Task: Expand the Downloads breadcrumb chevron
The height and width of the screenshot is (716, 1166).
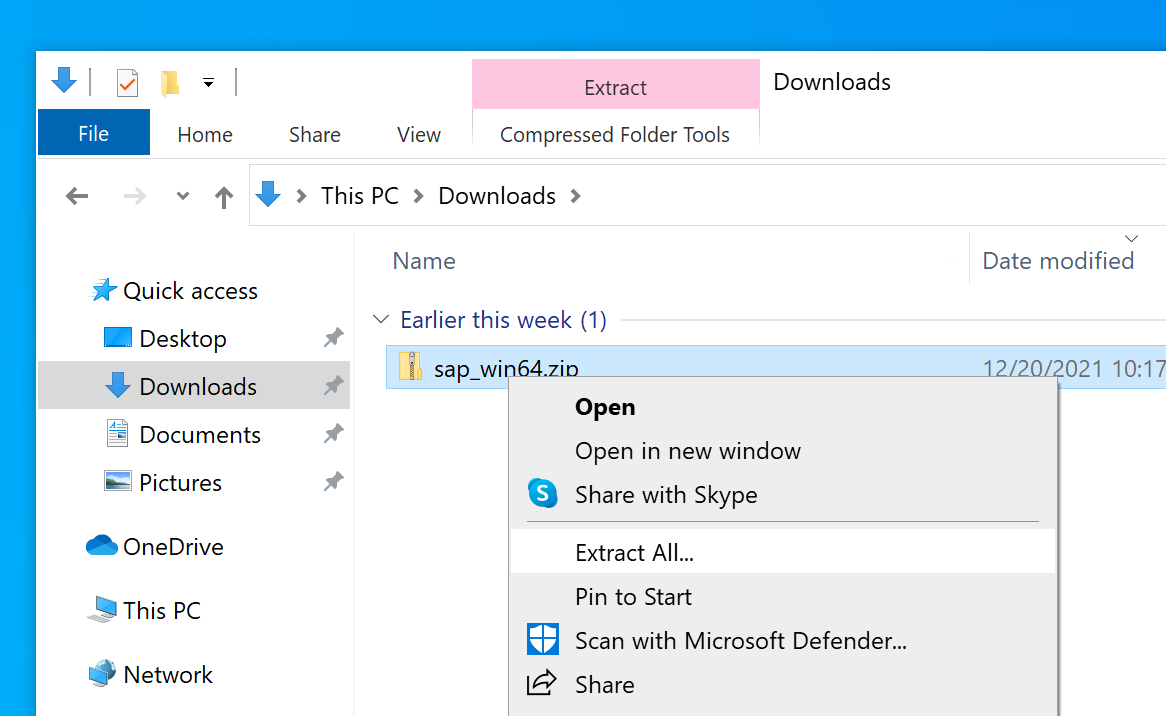Action: point(575,196)
